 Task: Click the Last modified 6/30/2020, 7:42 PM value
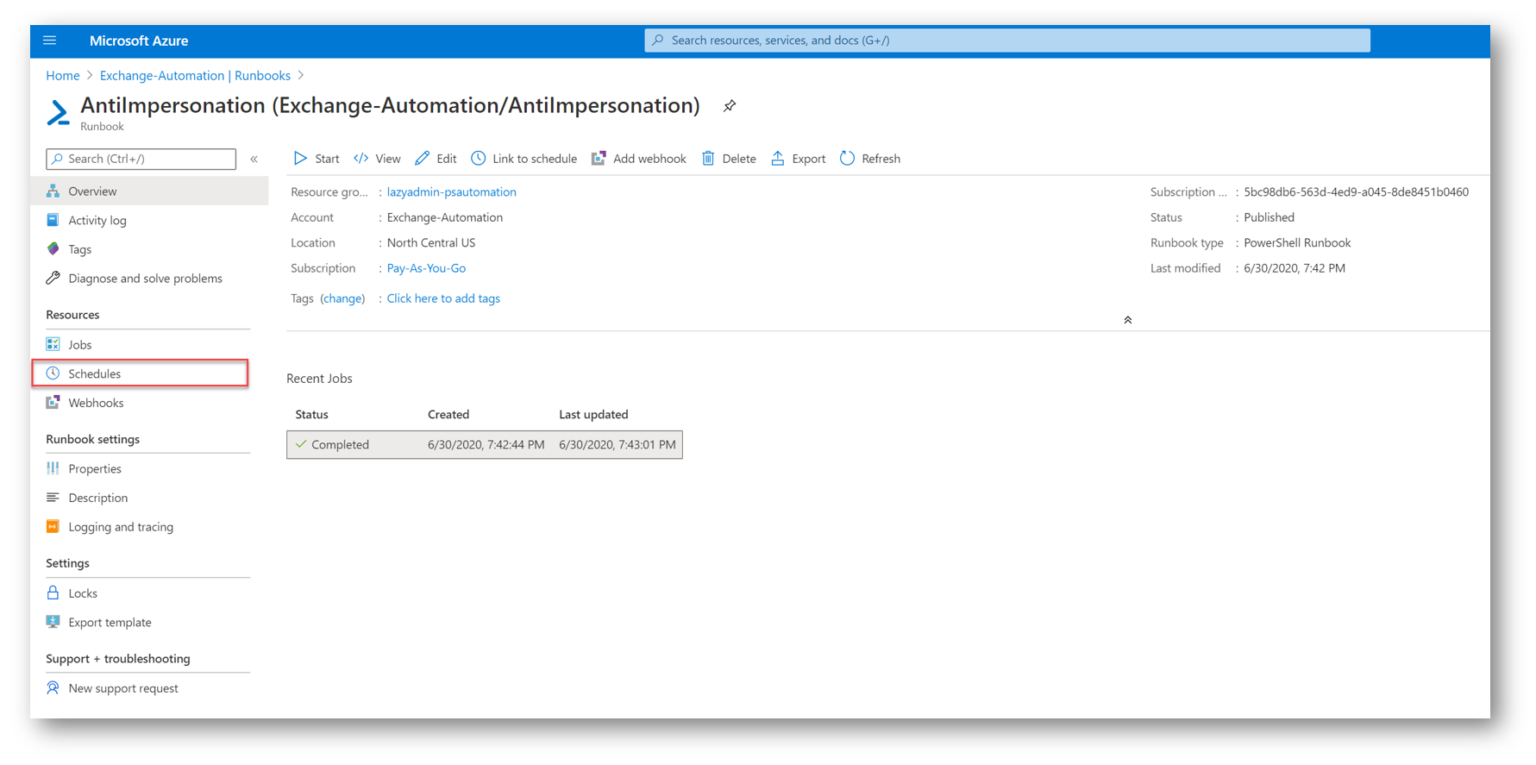coord(1294,268)
